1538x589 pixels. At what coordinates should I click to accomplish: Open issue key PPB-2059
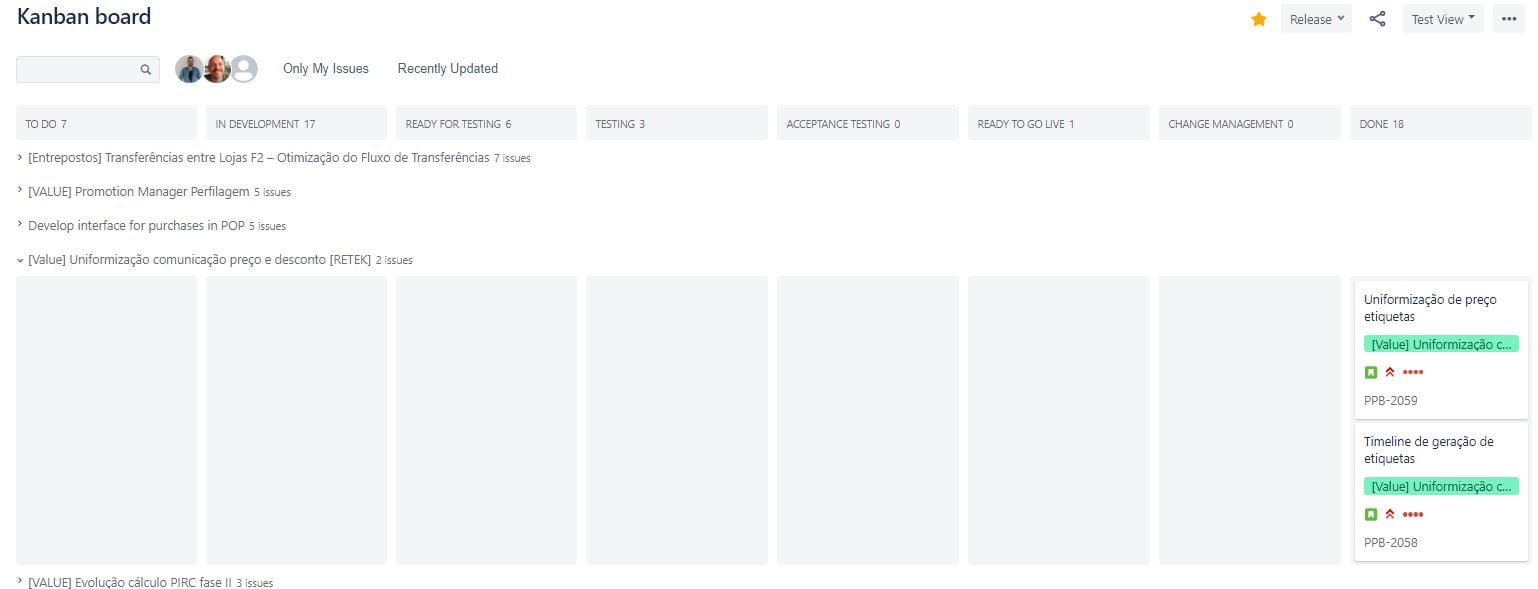pos(1391,401)
